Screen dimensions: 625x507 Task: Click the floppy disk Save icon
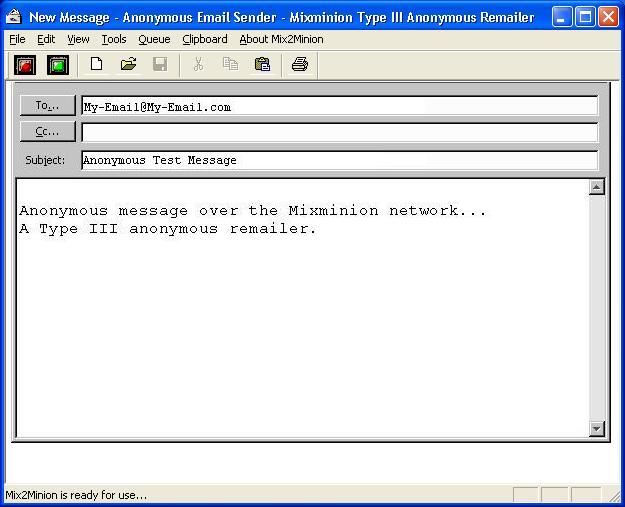click(x=160, y=64)
